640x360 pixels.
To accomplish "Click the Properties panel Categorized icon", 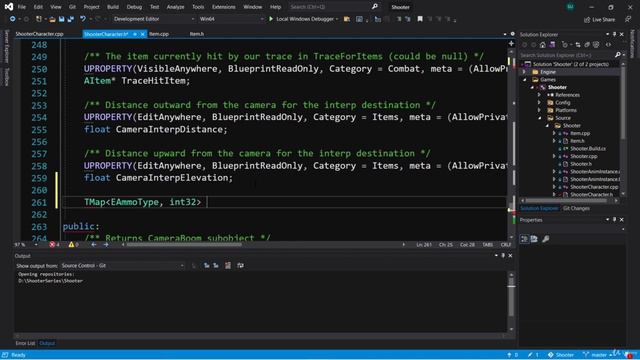I will (x=524, y=239).
